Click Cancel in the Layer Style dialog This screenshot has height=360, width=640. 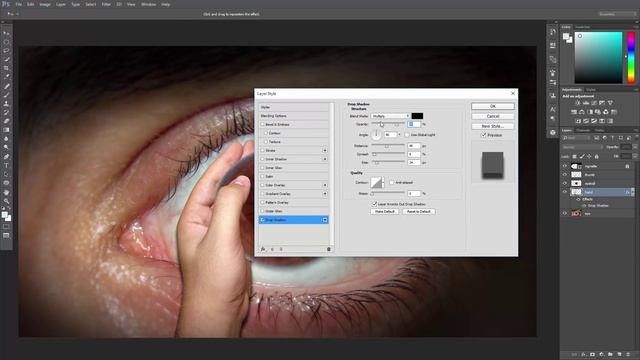(x=493, y=116)
